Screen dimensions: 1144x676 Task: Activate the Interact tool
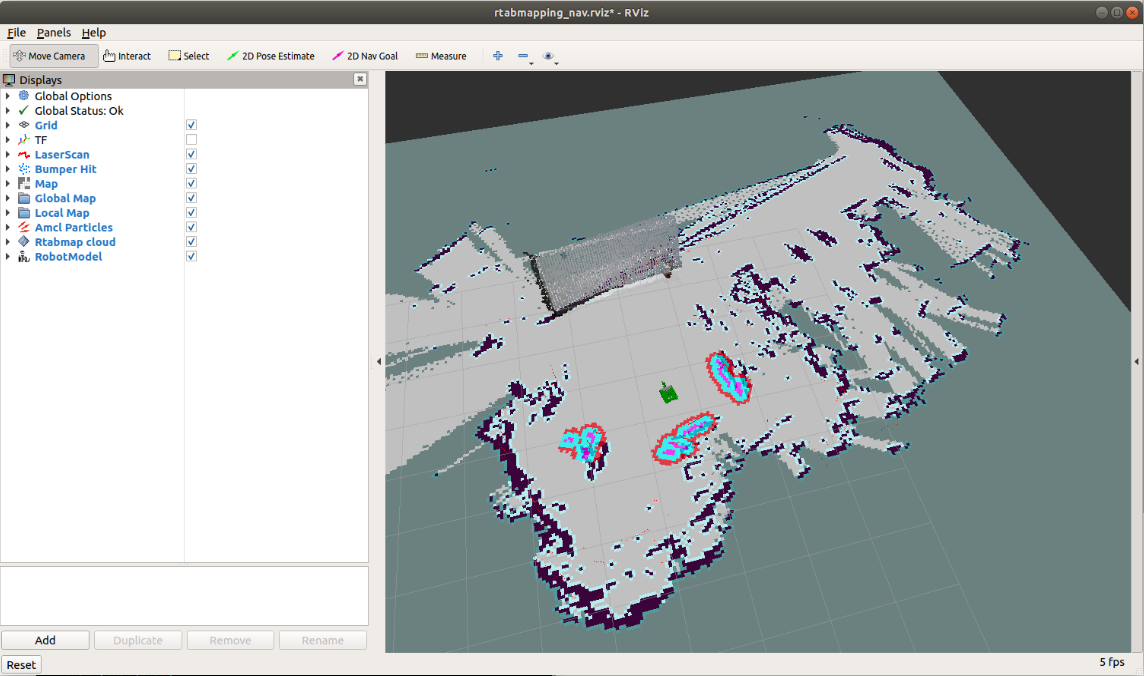[x=127, y=56]
